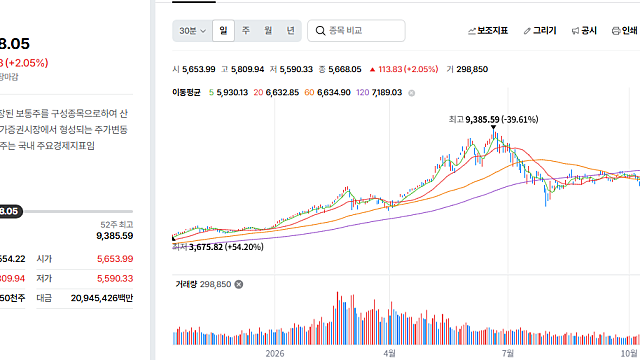The width and height of the screenshot is (640, 360).
Task: Click the 고 5,809.94 high price
Action: tap(243, 69)
